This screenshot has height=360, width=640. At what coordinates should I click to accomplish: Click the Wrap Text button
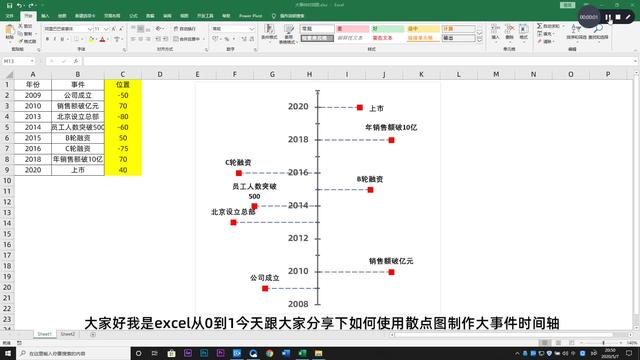pyautogui.click(x=184, y=29)
